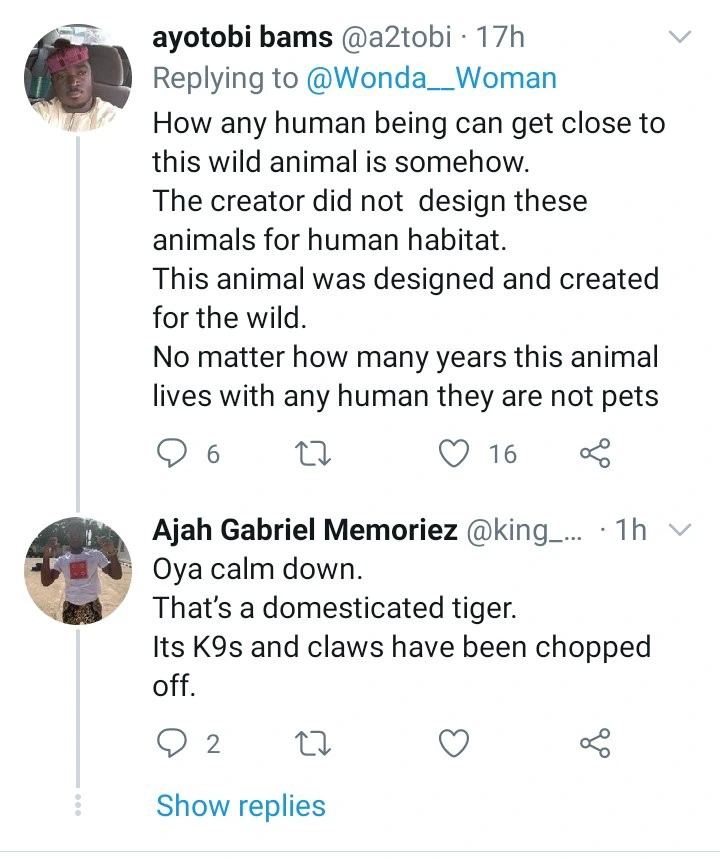Like the tweet with 16 likes
This screenshot has width=720, height=858.
point(456,454)
